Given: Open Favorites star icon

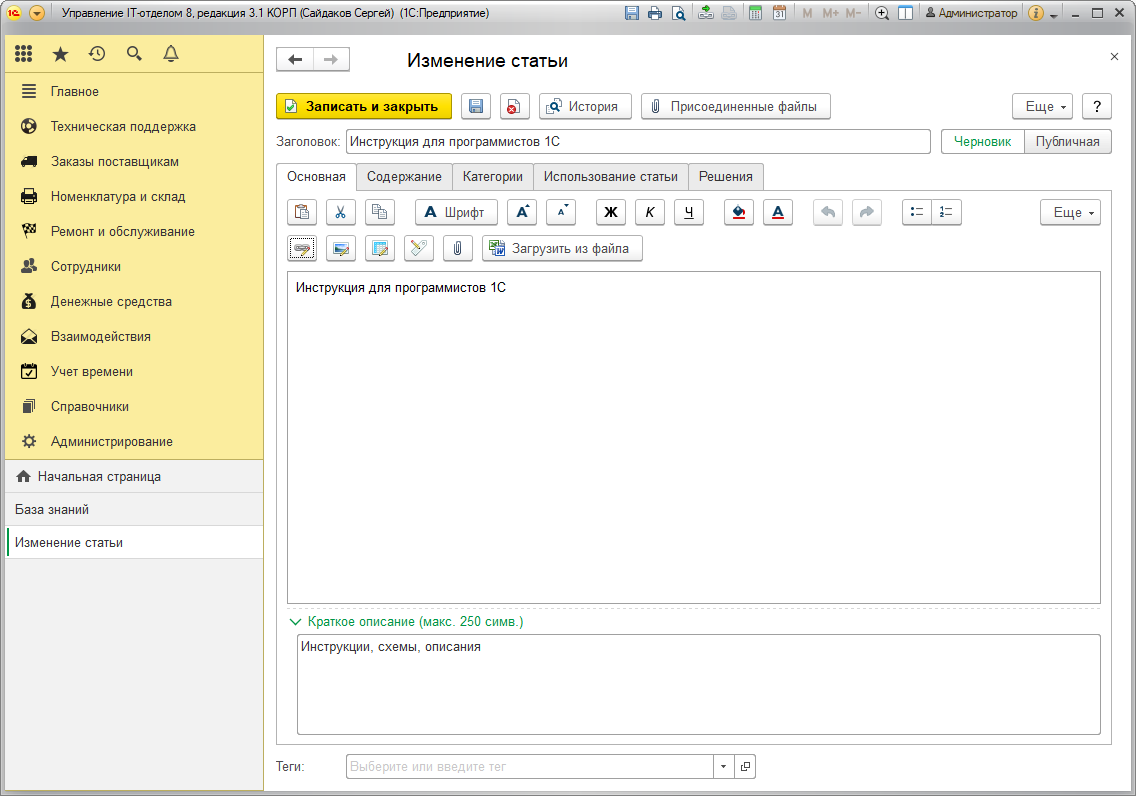Looking at the screenshot, I should (60, 54).
